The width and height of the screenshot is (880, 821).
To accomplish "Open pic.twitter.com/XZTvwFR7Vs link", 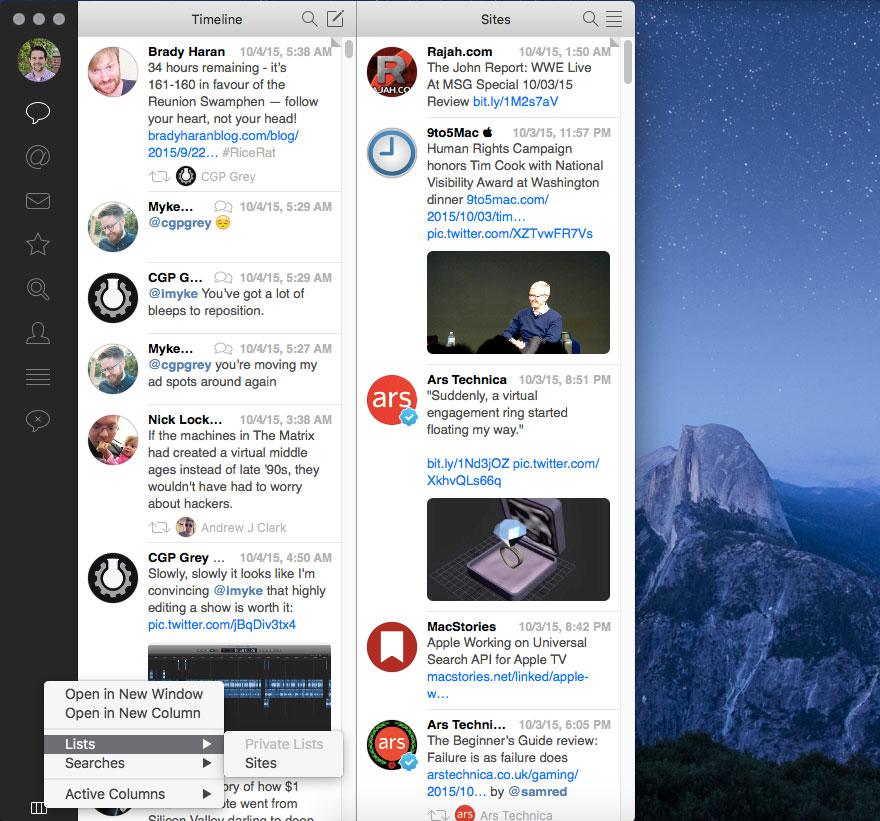I will [510, 233].
